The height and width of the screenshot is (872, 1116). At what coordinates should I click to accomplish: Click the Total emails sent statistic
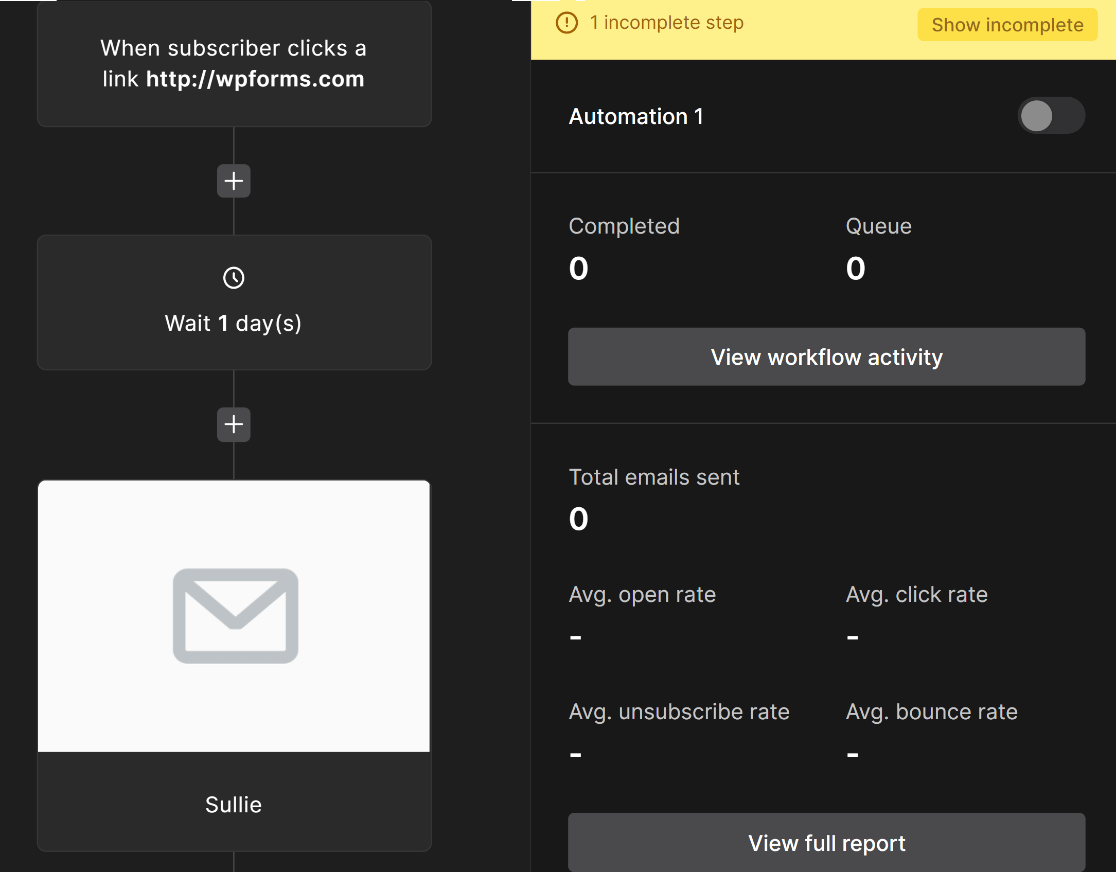point(654,500)
